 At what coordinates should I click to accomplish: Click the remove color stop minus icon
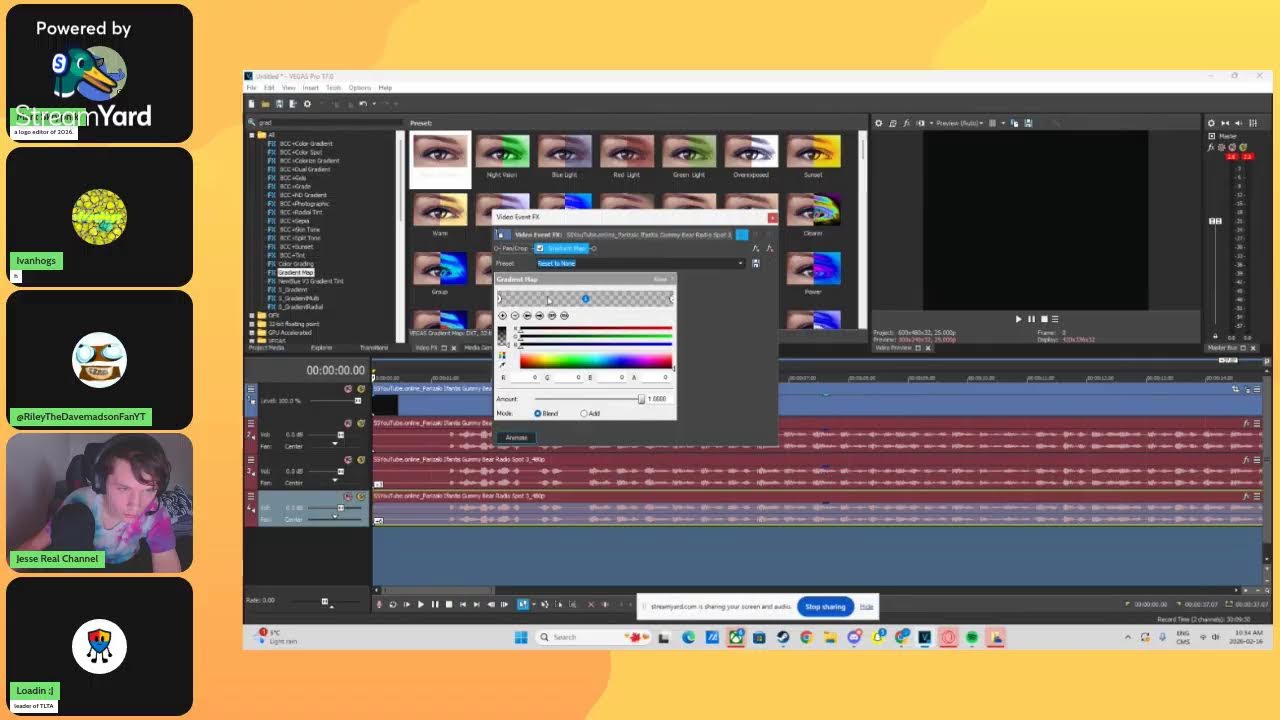click(515, 316)
